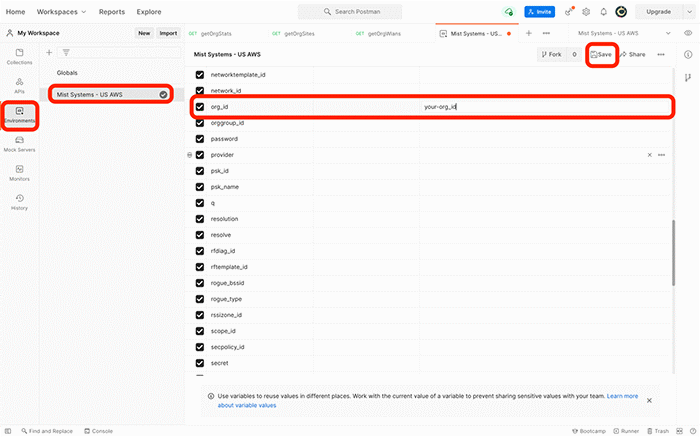Image resolution: width=700 pixels, height=437 pixels.
Task: Show request History
Action: click(x=19, y=201)
